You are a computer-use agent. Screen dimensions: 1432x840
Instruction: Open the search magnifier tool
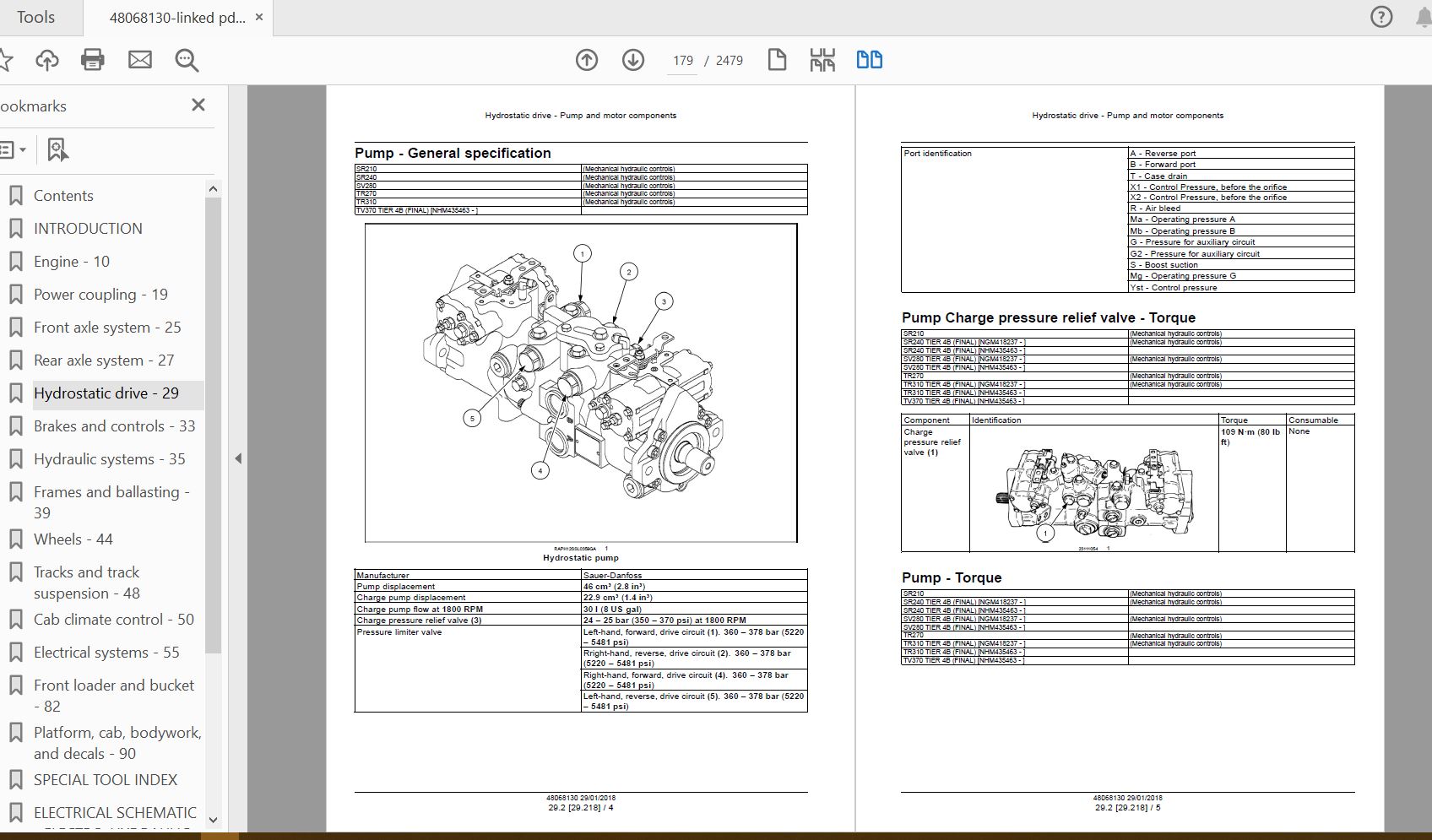click(x=187, y=60)
